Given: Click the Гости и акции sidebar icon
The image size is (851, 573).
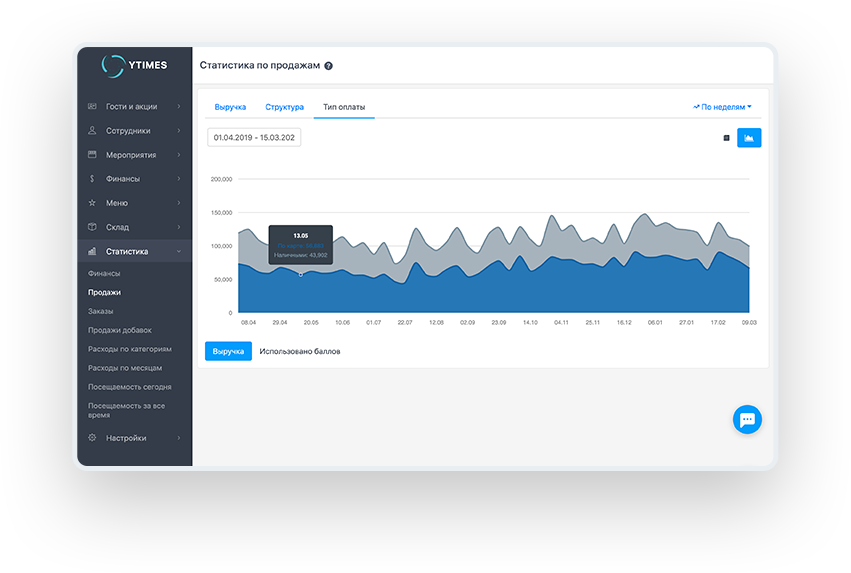Looking at the screenshot, I should click(92, 106).
